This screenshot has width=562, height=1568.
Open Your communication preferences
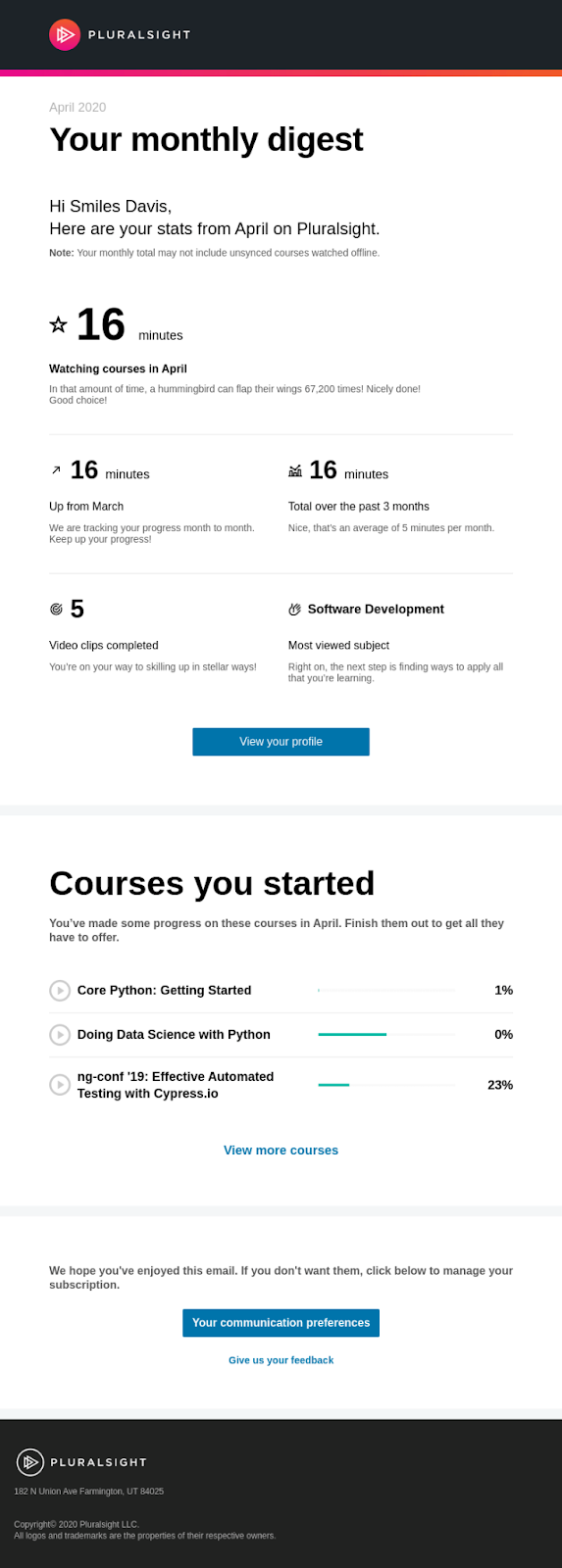[281, 1323]
